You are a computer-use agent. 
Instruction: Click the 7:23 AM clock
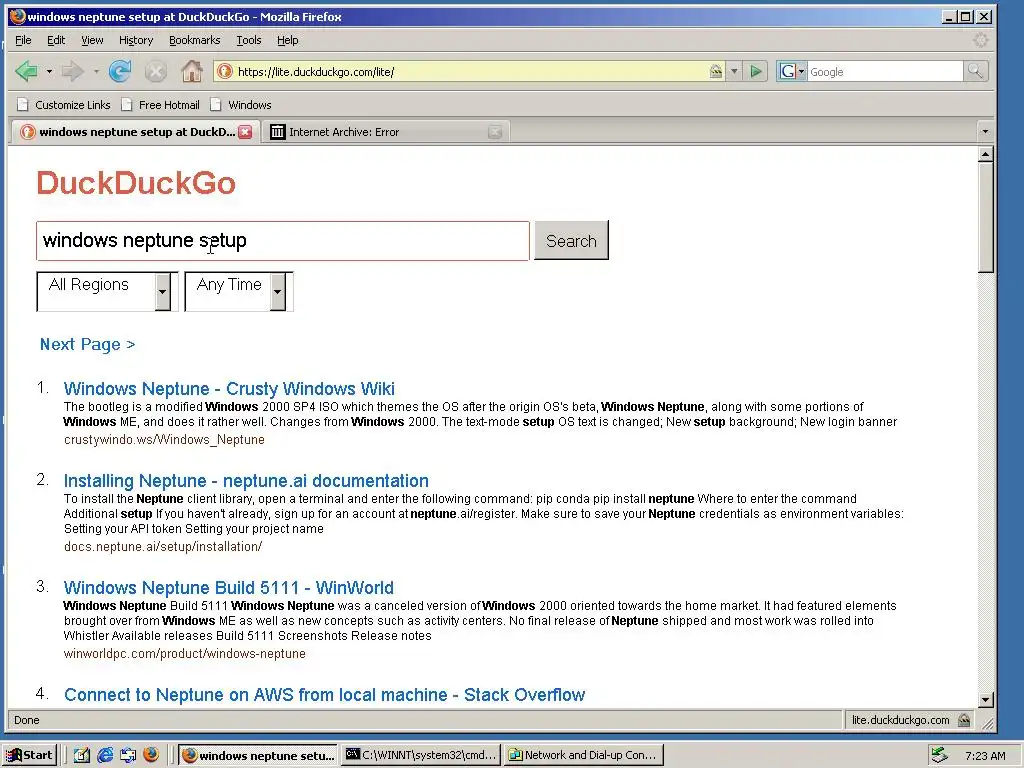[985, 756]
